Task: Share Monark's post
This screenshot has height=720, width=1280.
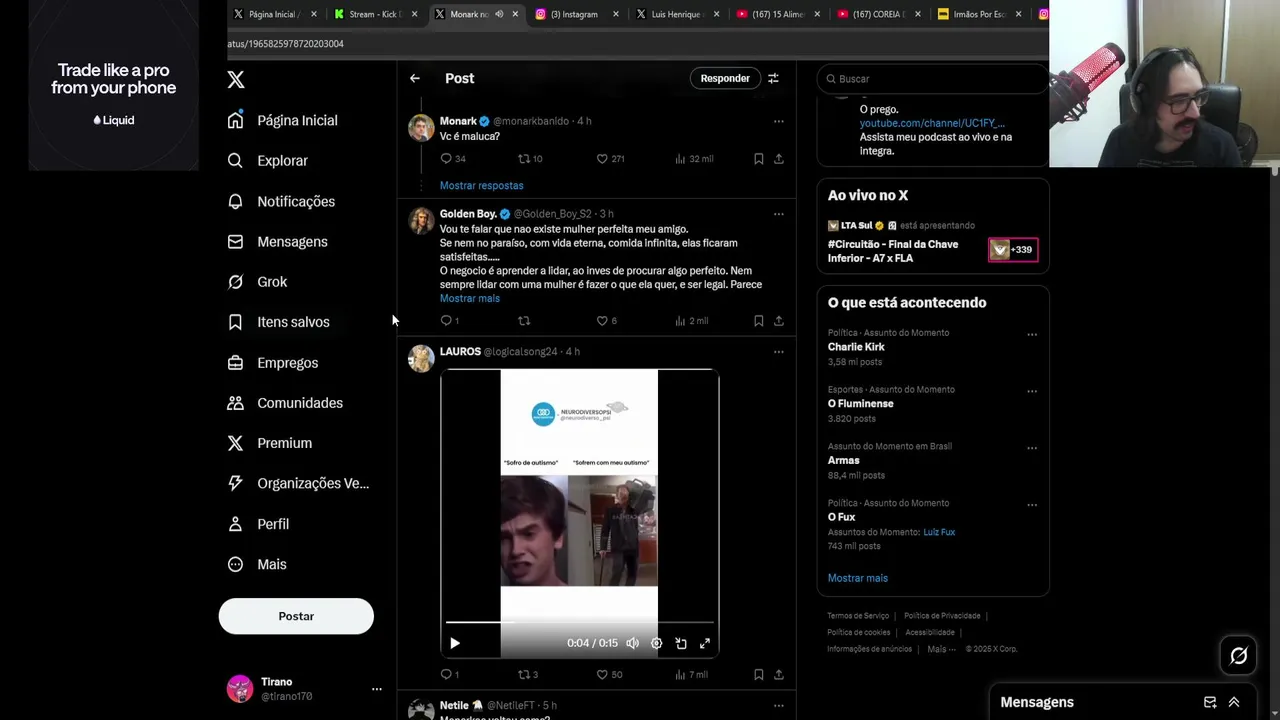Action: coord(779,158)
